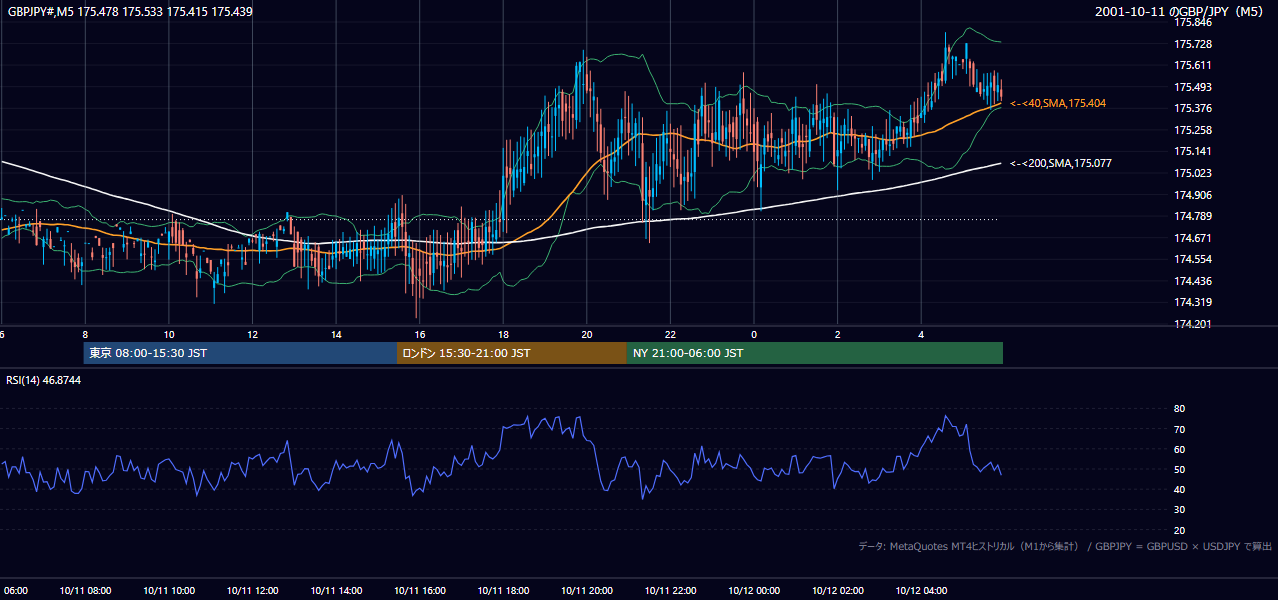Select the NY 21:00-06:00 JST session bar
Viewport: 1278px width, 600px height.
coord(815,353)
